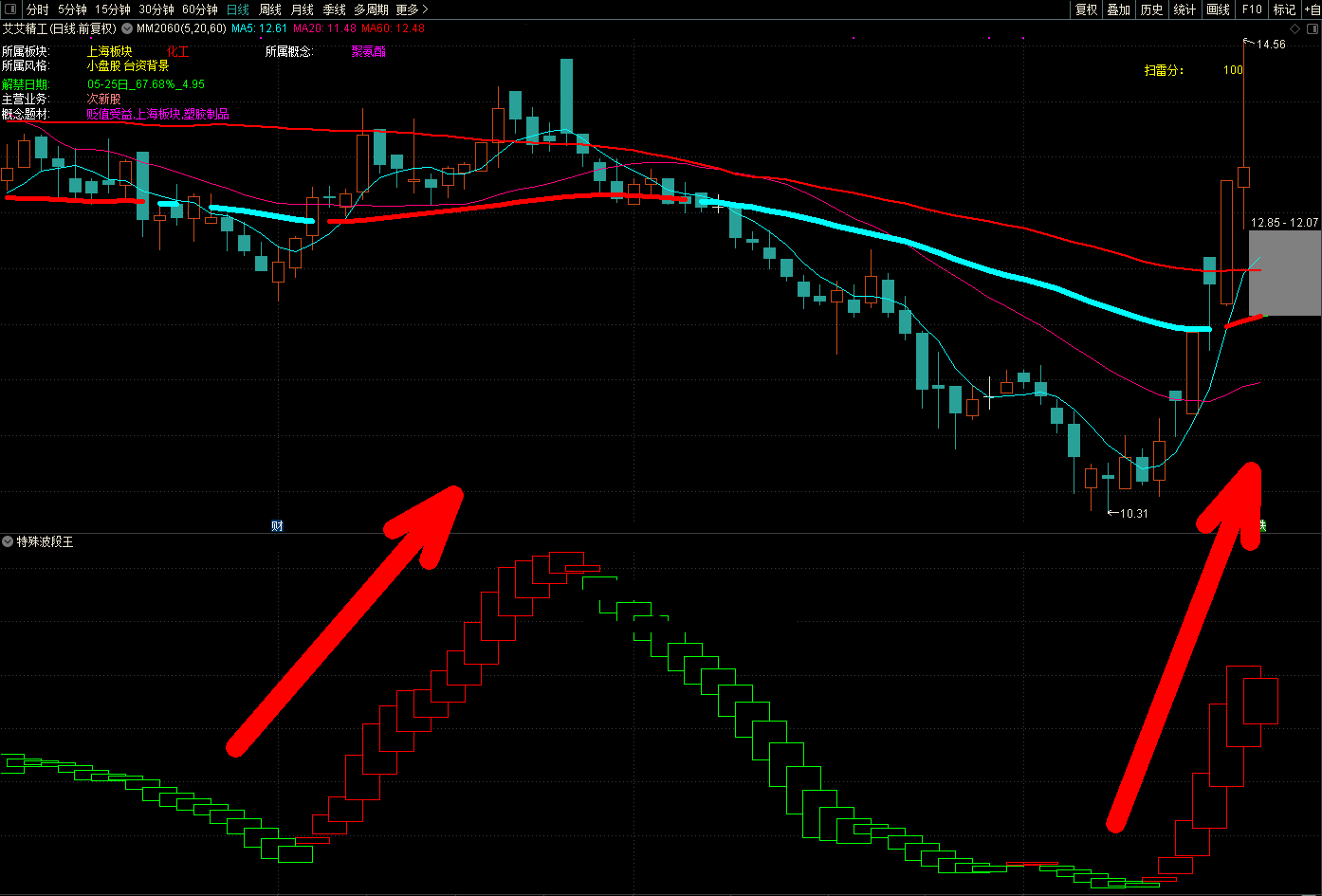Click the 叠加 overlay button
This screenshot has height=896, width=1322.
pyautogui.click(x=1119, y=9)
